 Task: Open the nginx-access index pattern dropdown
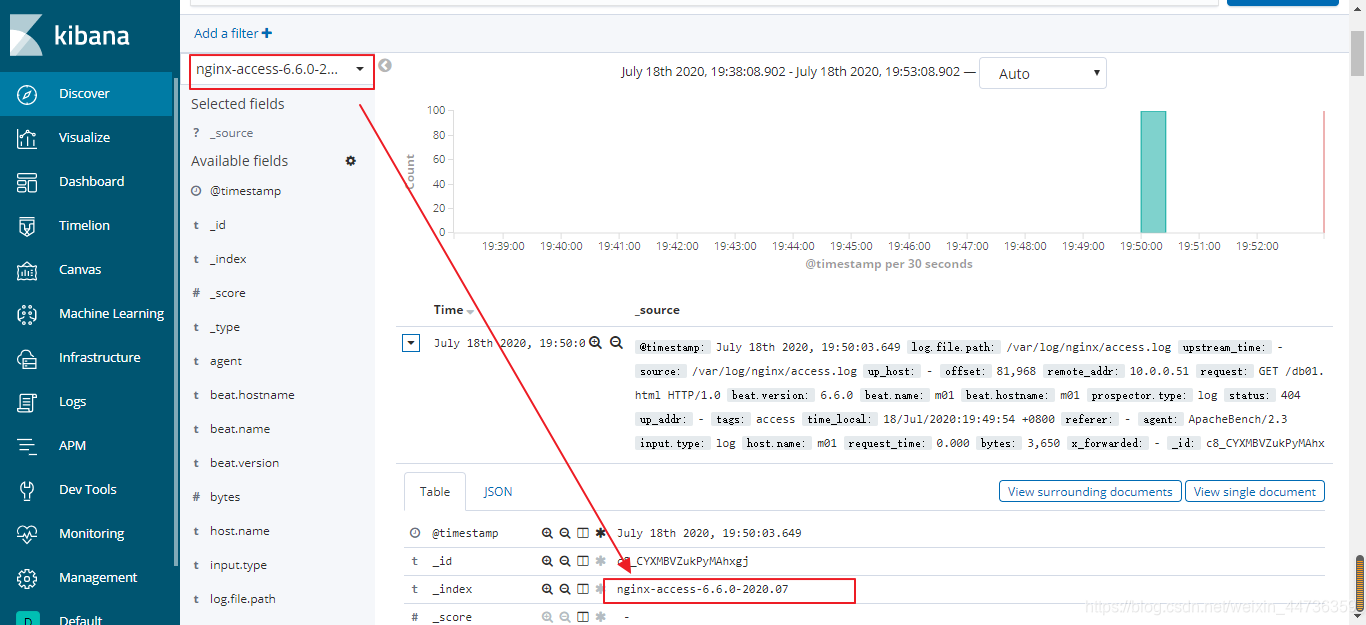(282, 71)
